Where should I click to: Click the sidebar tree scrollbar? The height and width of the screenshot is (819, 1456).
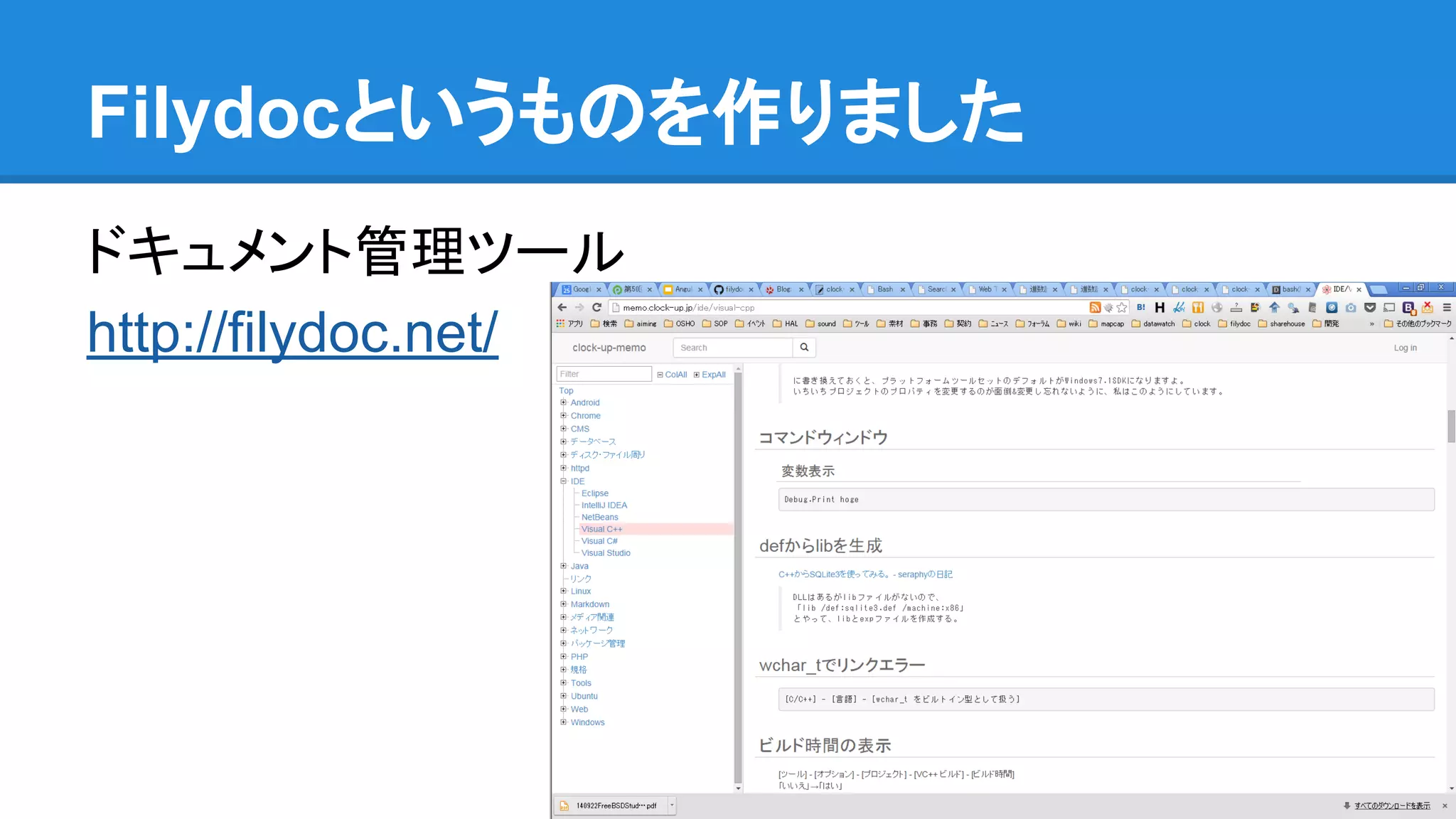click(x=738, y=576)
